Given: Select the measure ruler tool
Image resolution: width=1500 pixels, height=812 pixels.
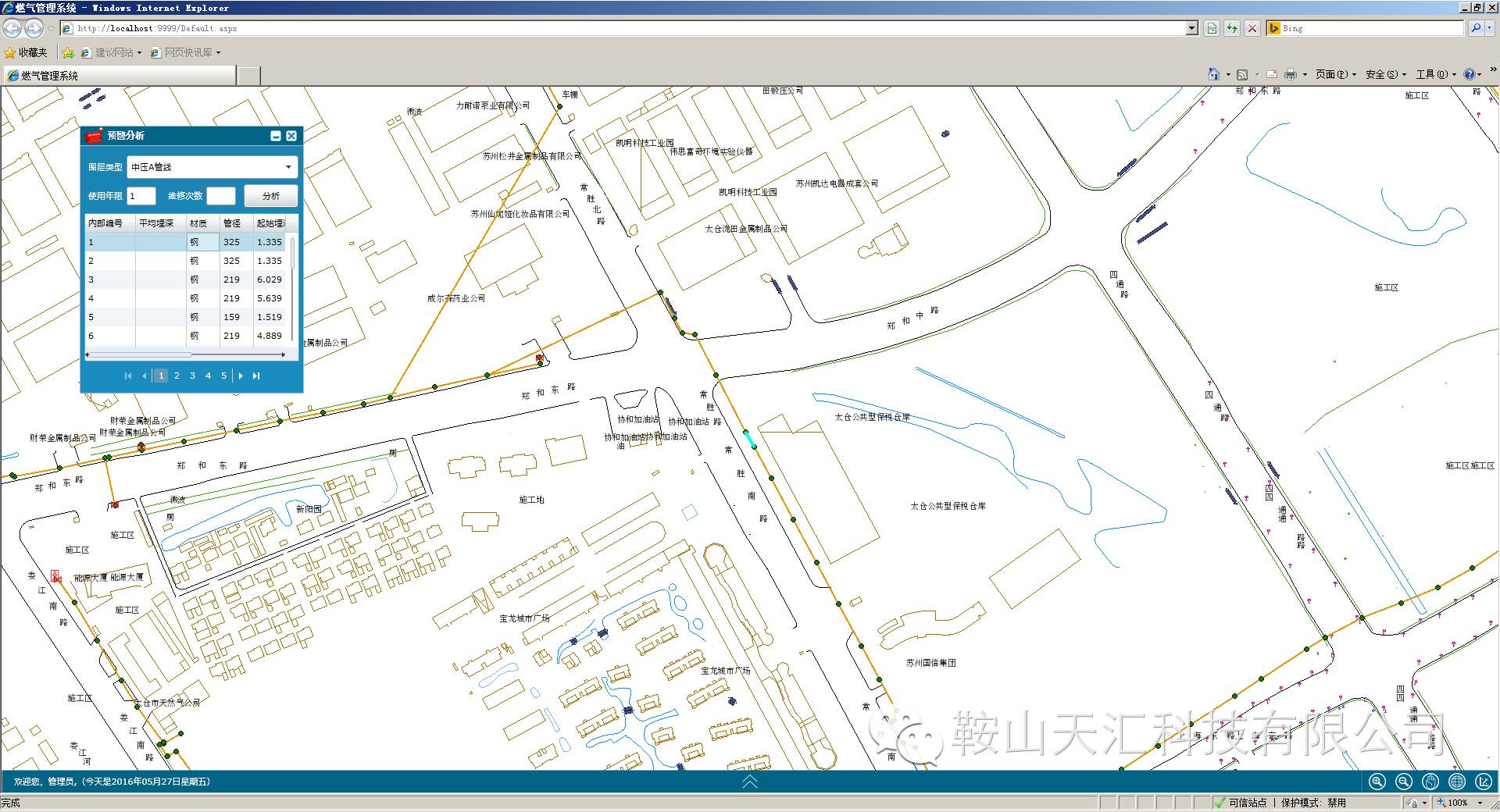Looking at the screenshot, I should click(1484, 782).
